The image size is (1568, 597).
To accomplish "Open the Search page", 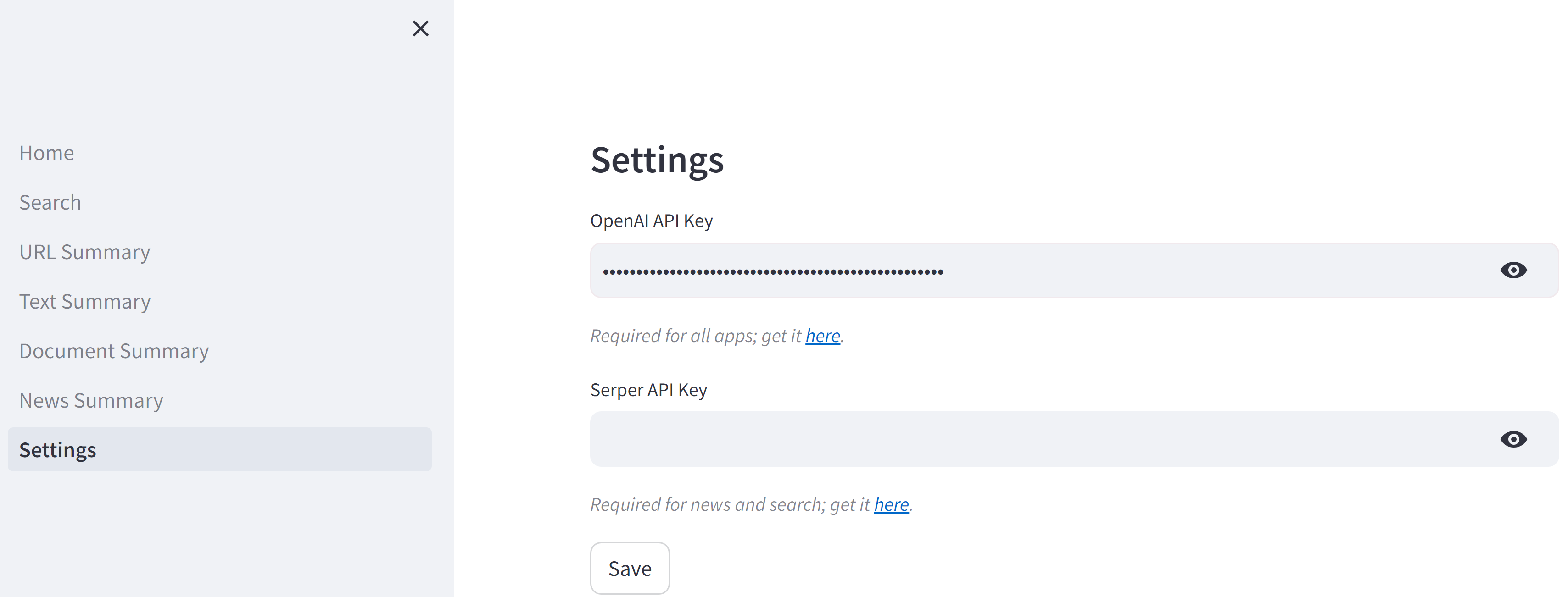I will (50, 203).
